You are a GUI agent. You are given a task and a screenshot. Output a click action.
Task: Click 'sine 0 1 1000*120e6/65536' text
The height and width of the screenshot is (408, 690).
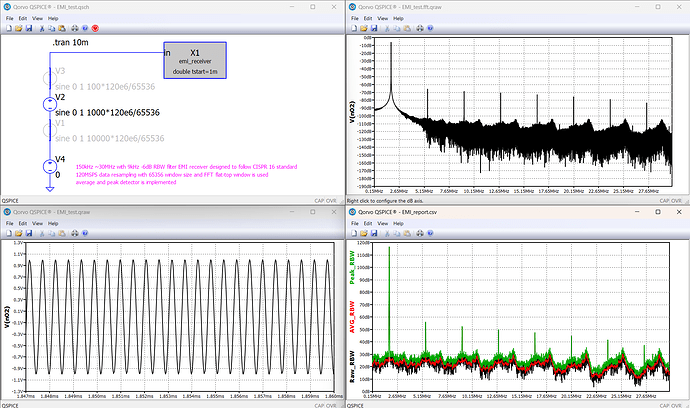pos(107,113)
